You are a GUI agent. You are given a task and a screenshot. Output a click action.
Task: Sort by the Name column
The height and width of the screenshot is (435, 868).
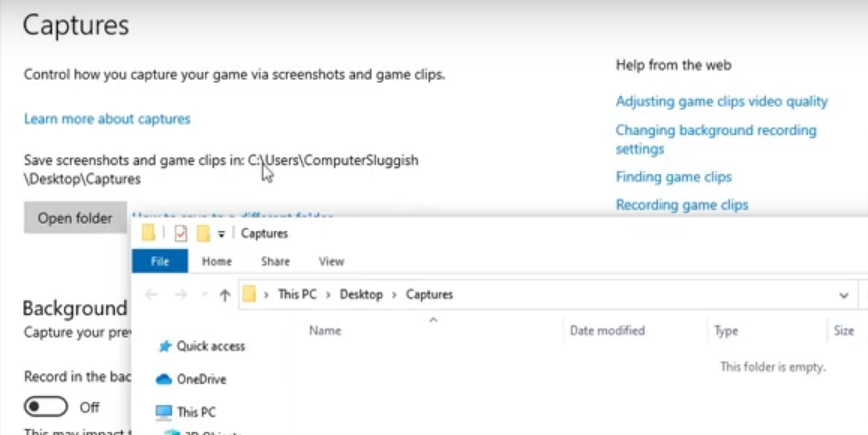tap(325, 330)
